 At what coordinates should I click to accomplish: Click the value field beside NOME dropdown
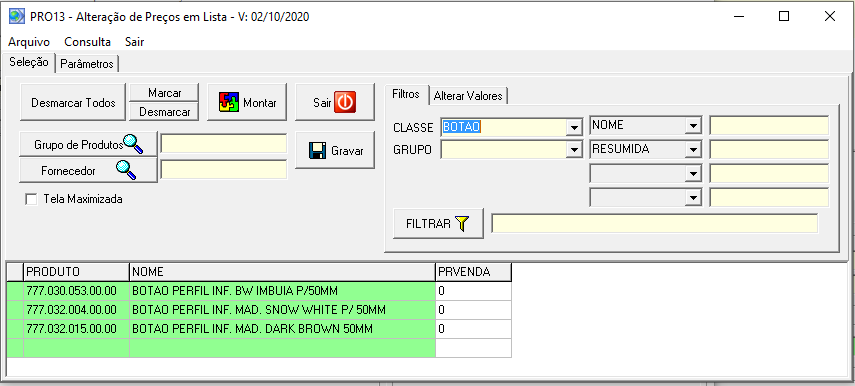[x=769, y=125]
